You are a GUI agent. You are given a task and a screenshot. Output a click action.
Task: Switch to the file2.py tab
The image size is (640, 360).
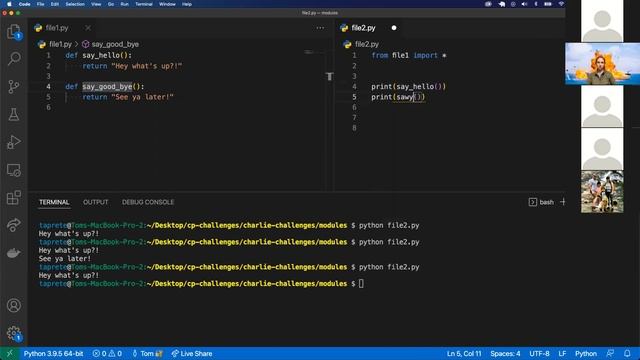[x=363, y=28]
